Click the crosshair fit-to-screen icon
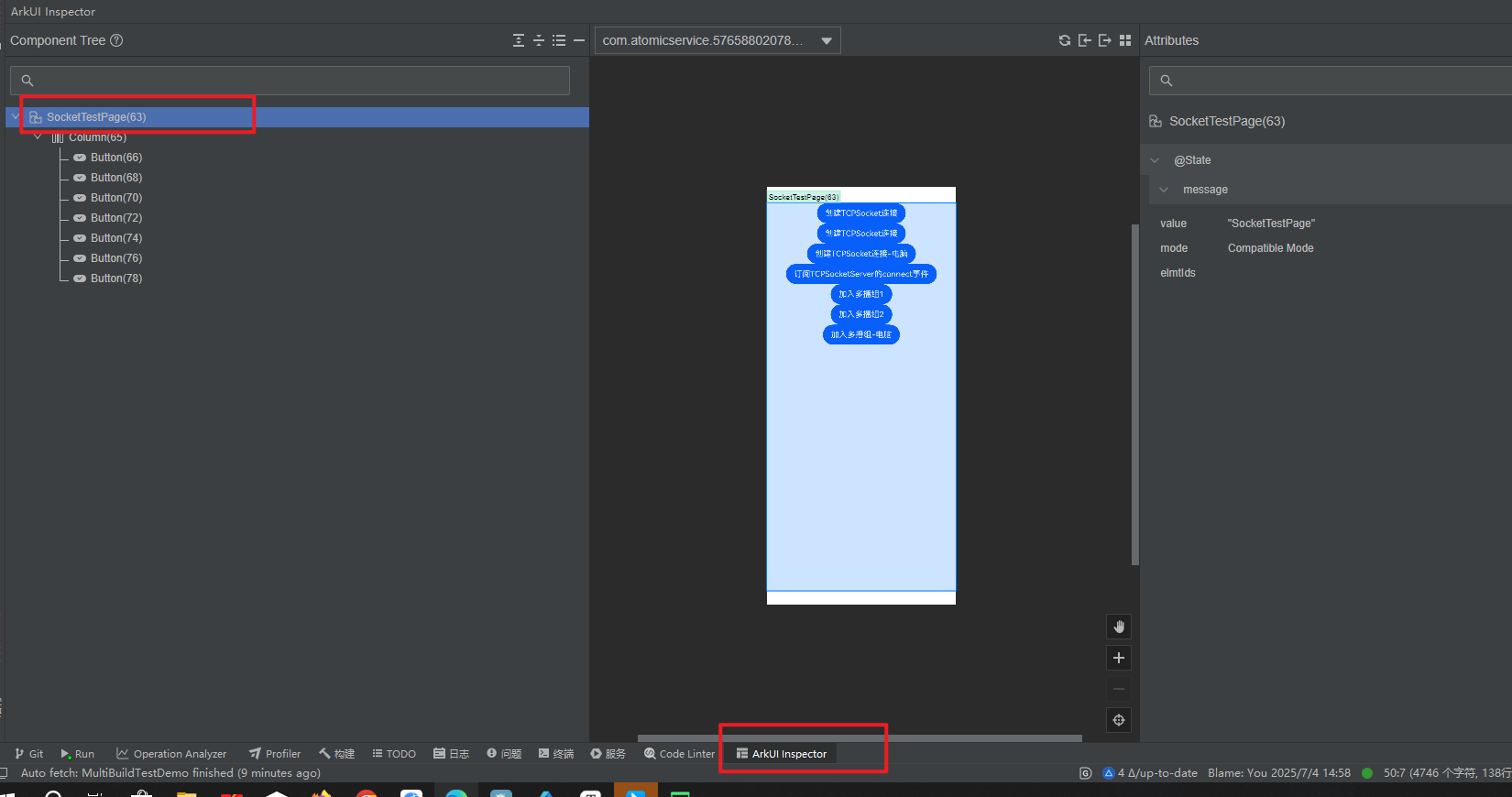The image size is (1512, 797). coord(1119,720)
